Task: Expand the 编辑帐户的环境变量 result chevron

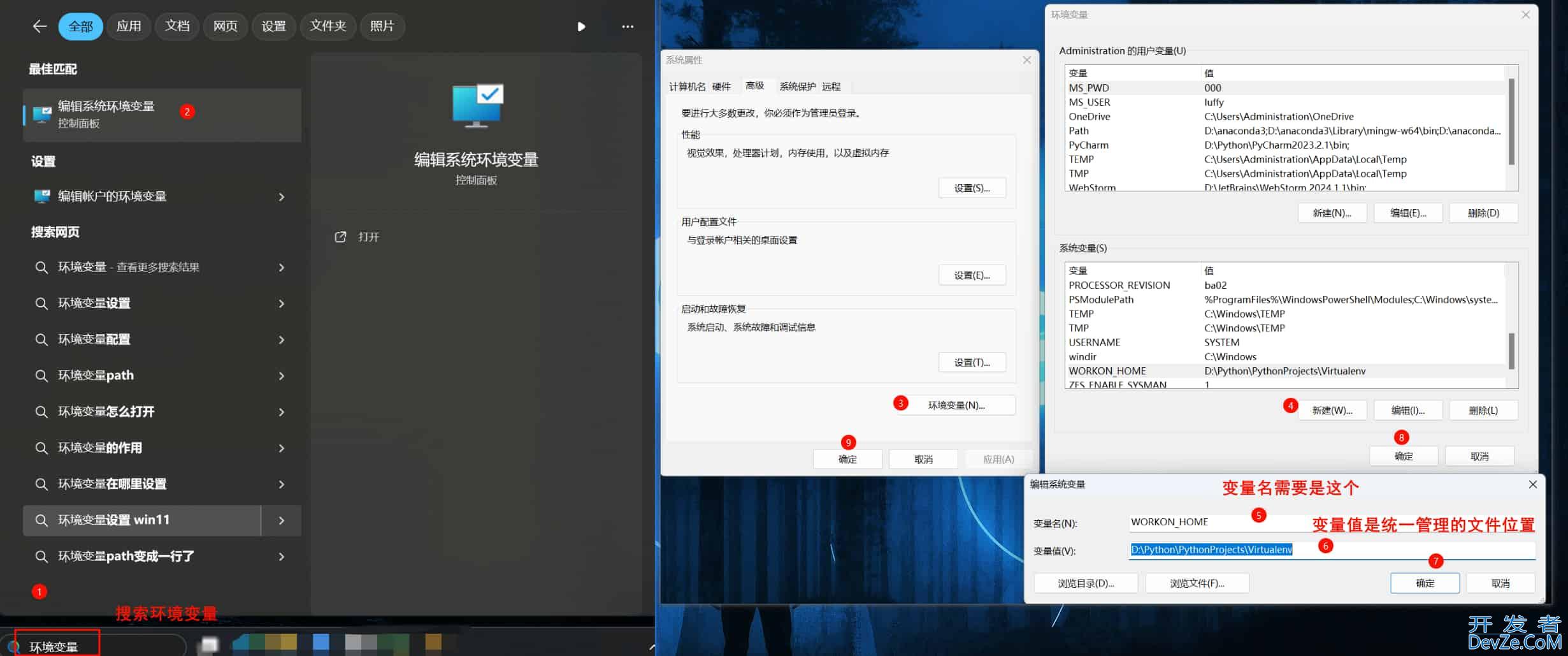Action: [282, 197]
